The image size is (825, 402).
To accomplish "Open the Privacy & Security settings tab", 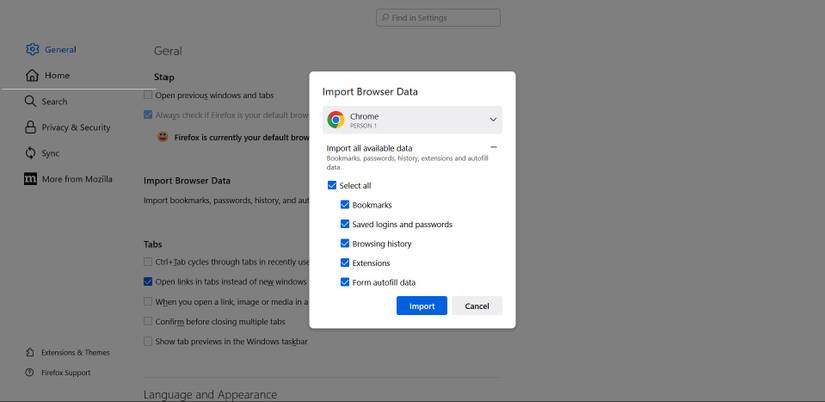I will [x=75, y=127].
